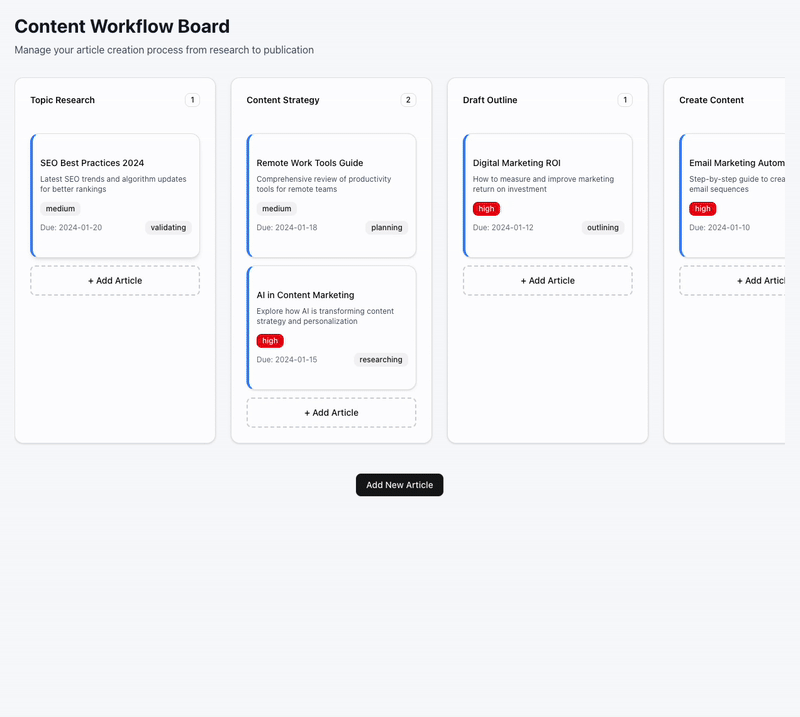Select medium priority tag on Remote Work Tools Guide
Viewport: 800px width, 717px height.
276,209
